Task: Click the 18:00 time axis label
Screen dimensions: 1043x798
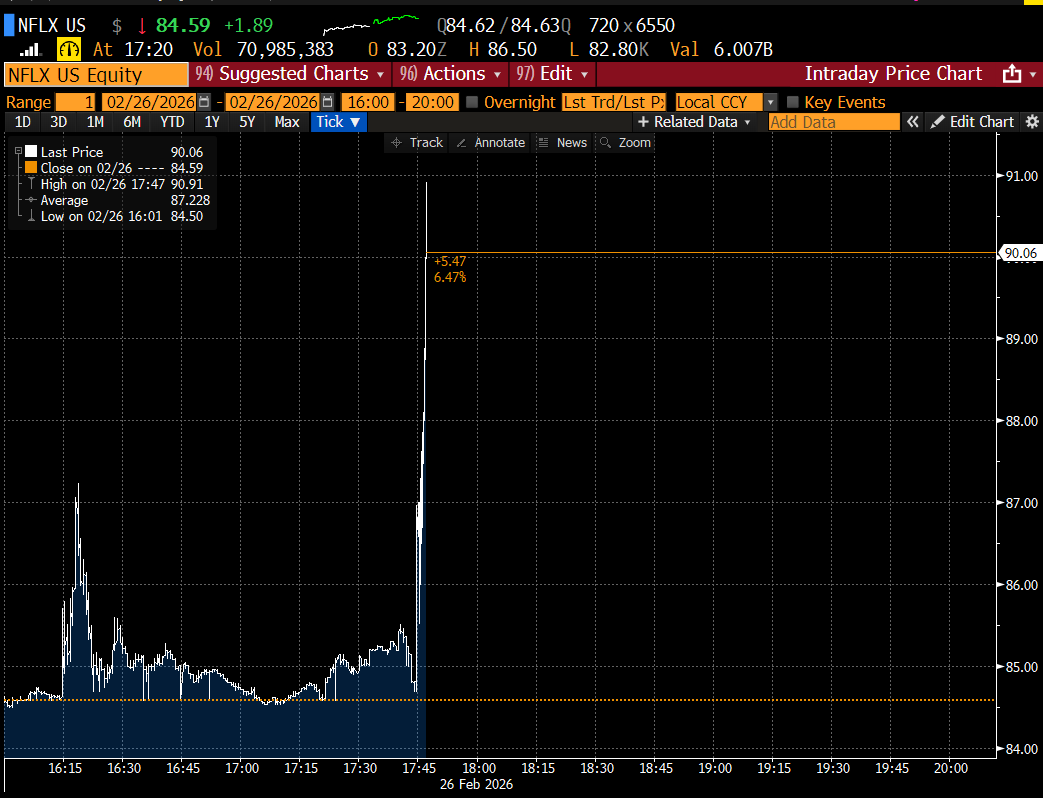Action: click(x=479, y=768)
